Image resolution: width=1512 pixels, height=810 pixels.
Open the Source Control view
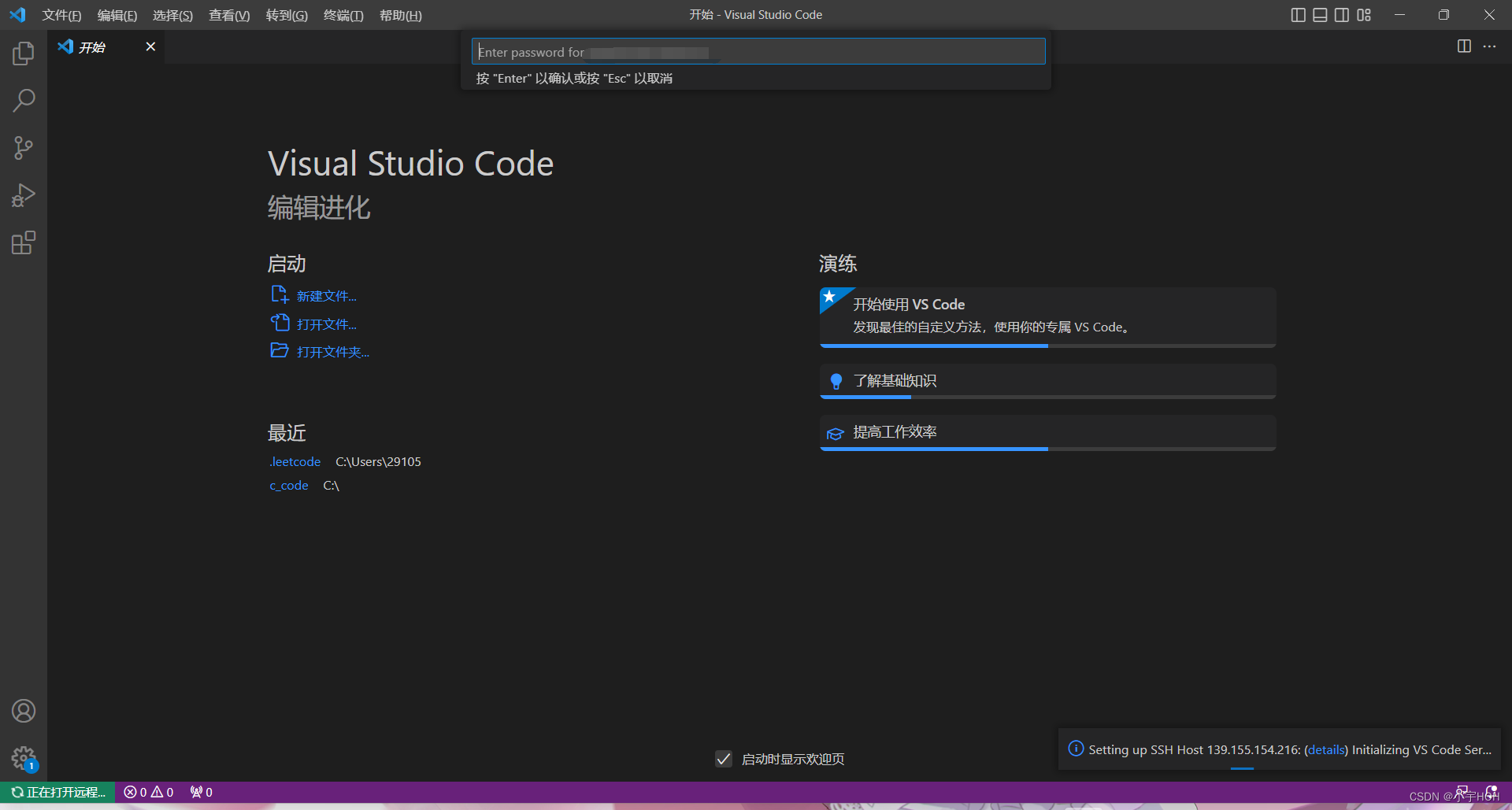click(24, 148)
